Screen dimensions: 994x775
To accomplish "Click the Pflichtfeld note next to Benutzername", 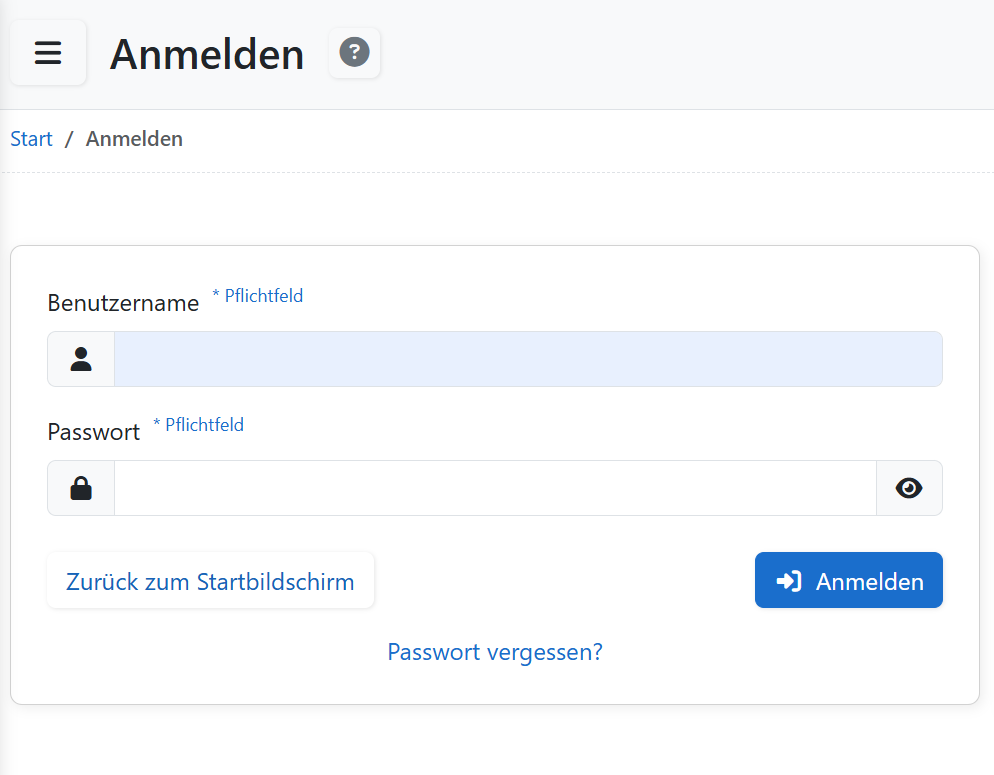I will click(x=258, y=295).
